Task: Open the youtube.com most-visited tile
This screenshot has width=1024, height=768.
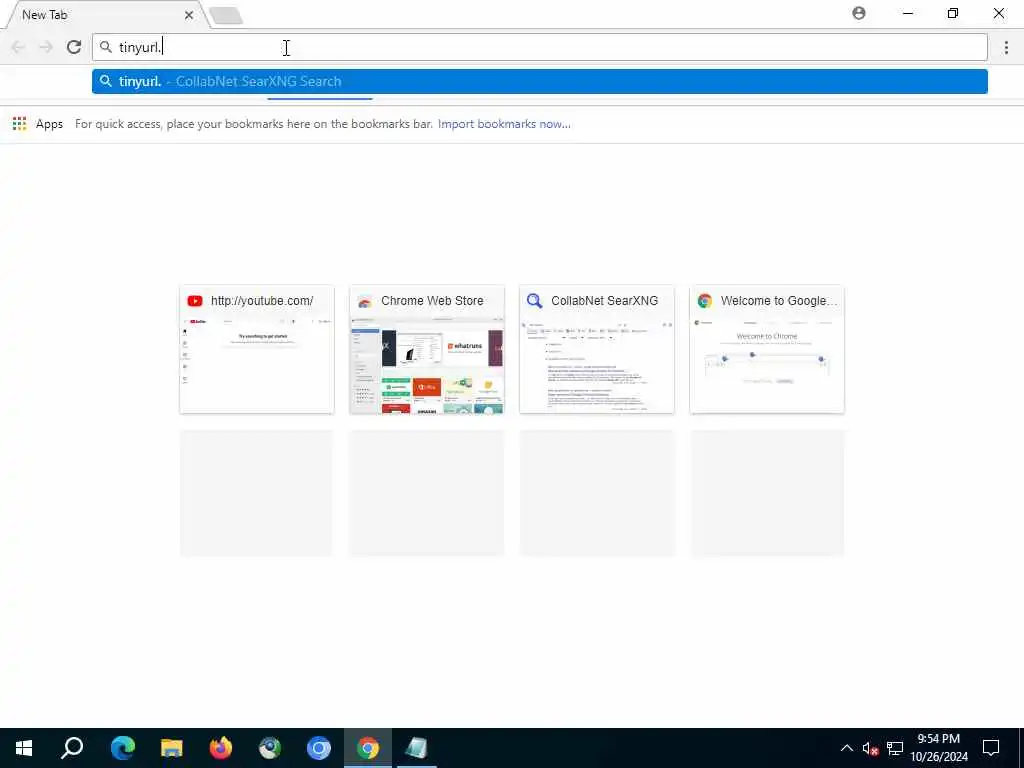Action: (257, 349)
